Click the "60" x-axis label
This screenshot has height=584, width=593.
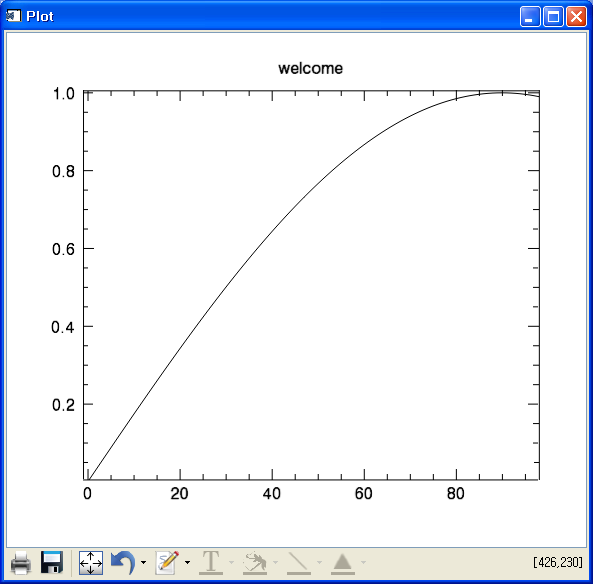[363, 494]
